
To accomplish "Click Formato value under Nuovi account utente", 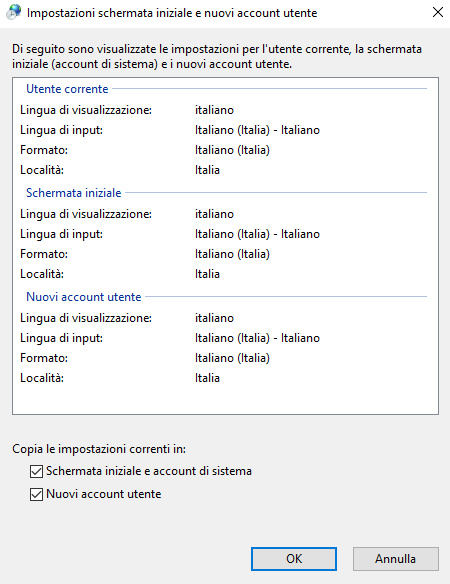I will [x=232, y=358].
